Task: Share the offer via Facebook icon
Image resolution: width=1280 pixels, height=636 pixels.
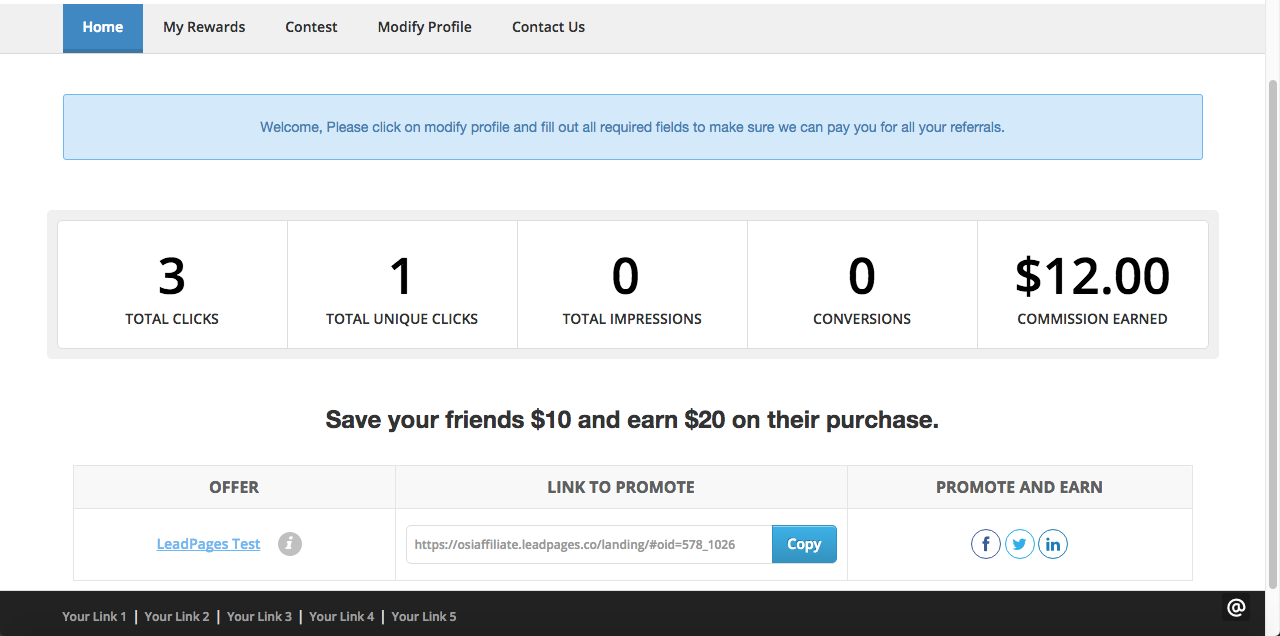Action: pyautogui.click(x=986, y=544)
